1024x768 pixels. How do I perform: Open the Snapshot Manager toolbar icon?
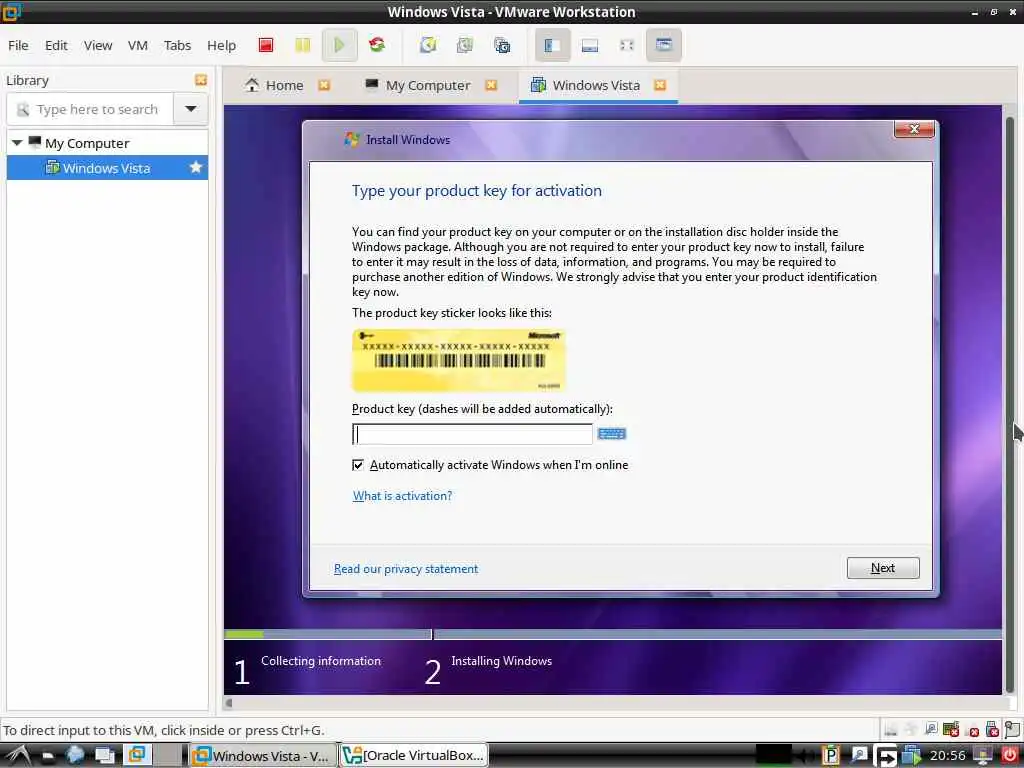(502, 45)
